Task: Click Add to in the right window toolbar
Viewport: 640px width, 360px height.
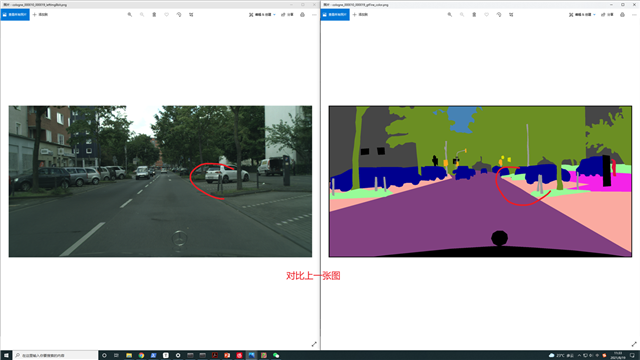Action: pyautogui.click(x=360, y=15)
